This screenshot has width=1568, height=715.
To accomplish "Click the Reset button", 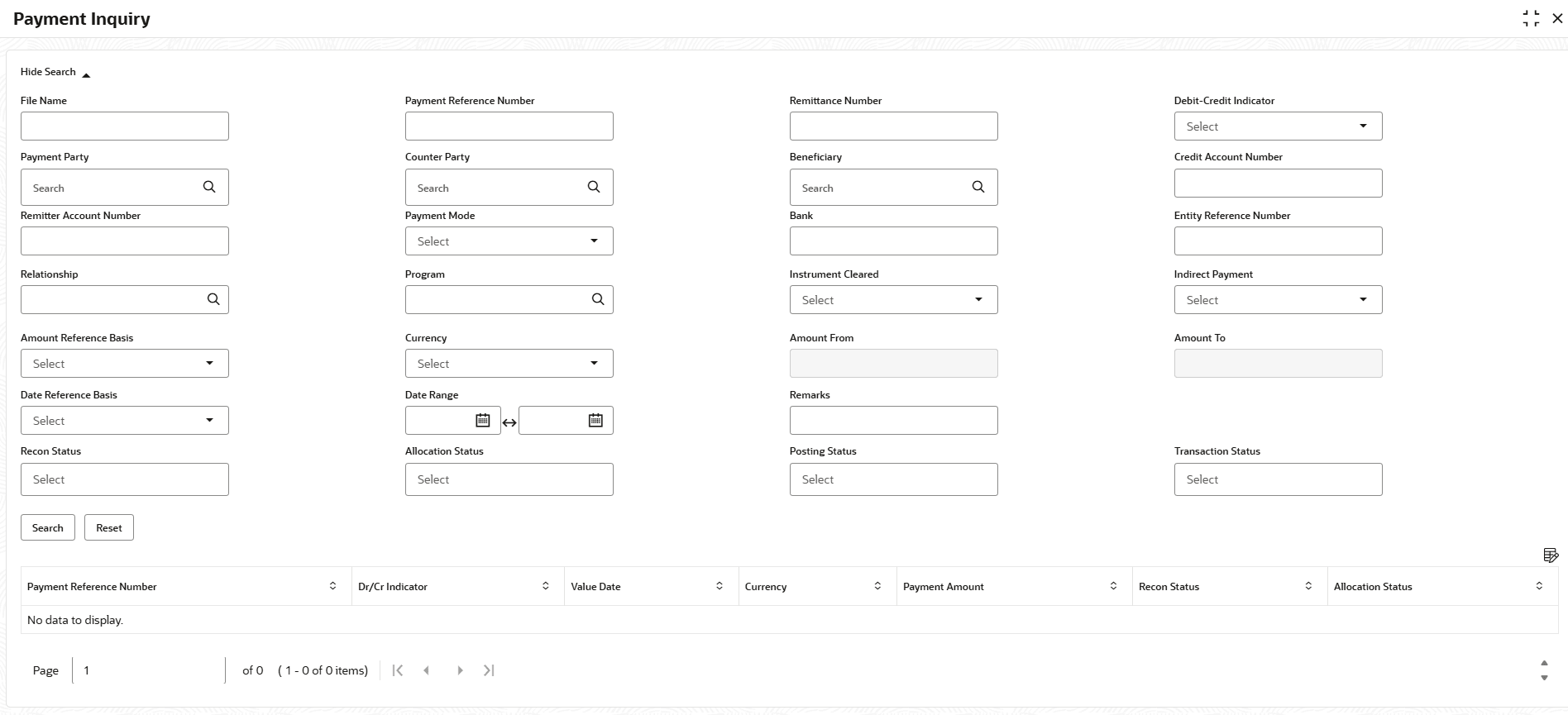I will click(108, 527).
